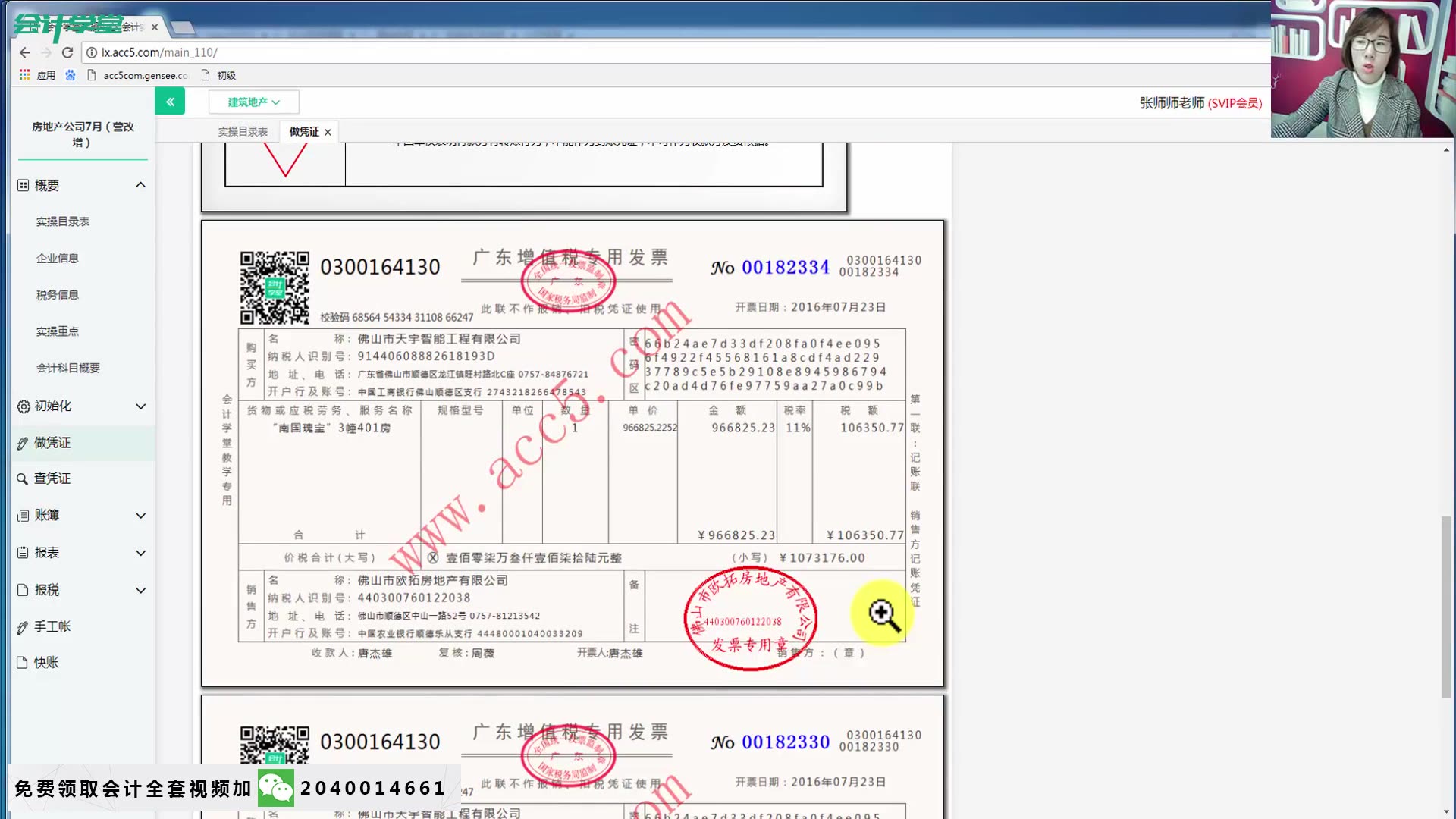The image size is (1456, 819).
Task: Open the 建筑地产 dropdown
Action: [x=254, y=102]
